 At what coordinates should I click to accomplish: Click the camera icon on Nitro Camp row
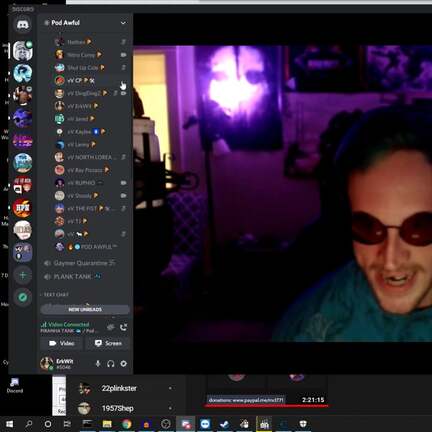coord(124,55)
